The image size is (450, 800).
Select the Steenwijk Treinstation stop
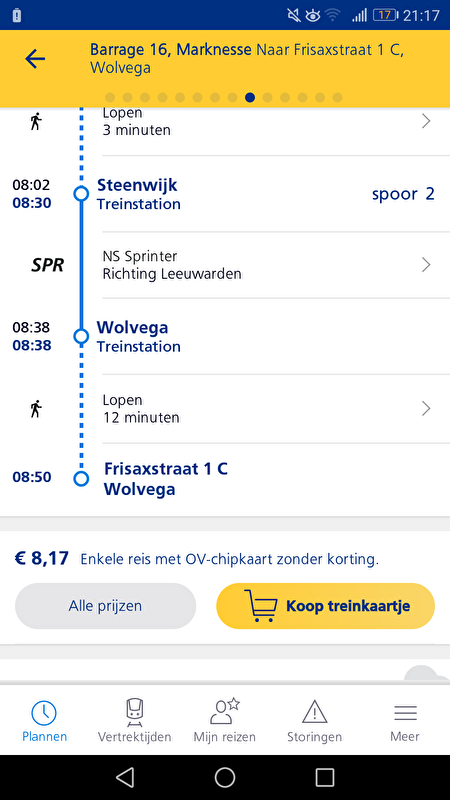[139, 194]
